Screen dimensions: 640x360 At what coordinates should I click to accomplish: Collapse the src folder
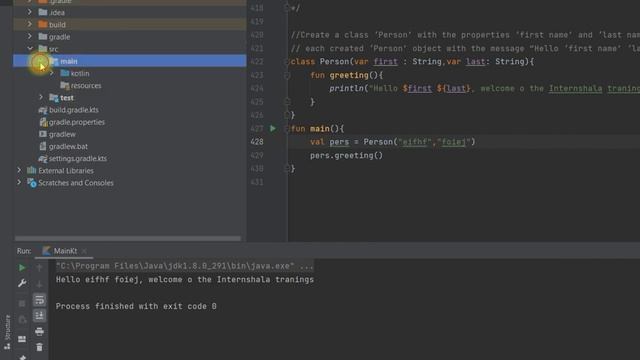click(30, 49)
